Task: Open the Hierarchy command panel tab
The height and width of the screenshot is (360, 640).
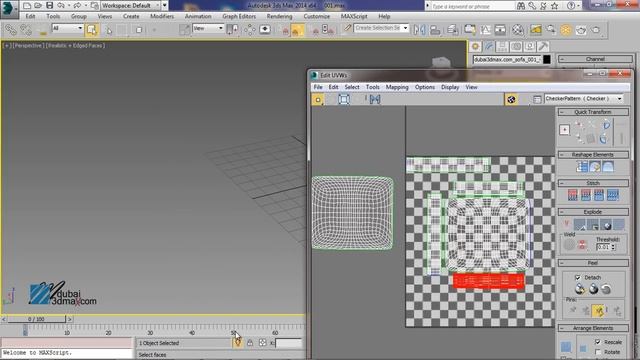Action: [x=502, y=47]
